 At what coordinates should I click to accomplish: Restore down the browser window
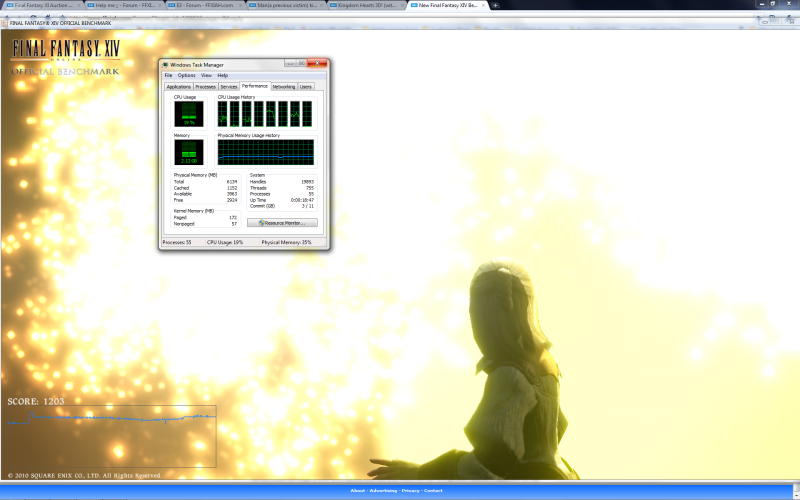pos(773,4)
